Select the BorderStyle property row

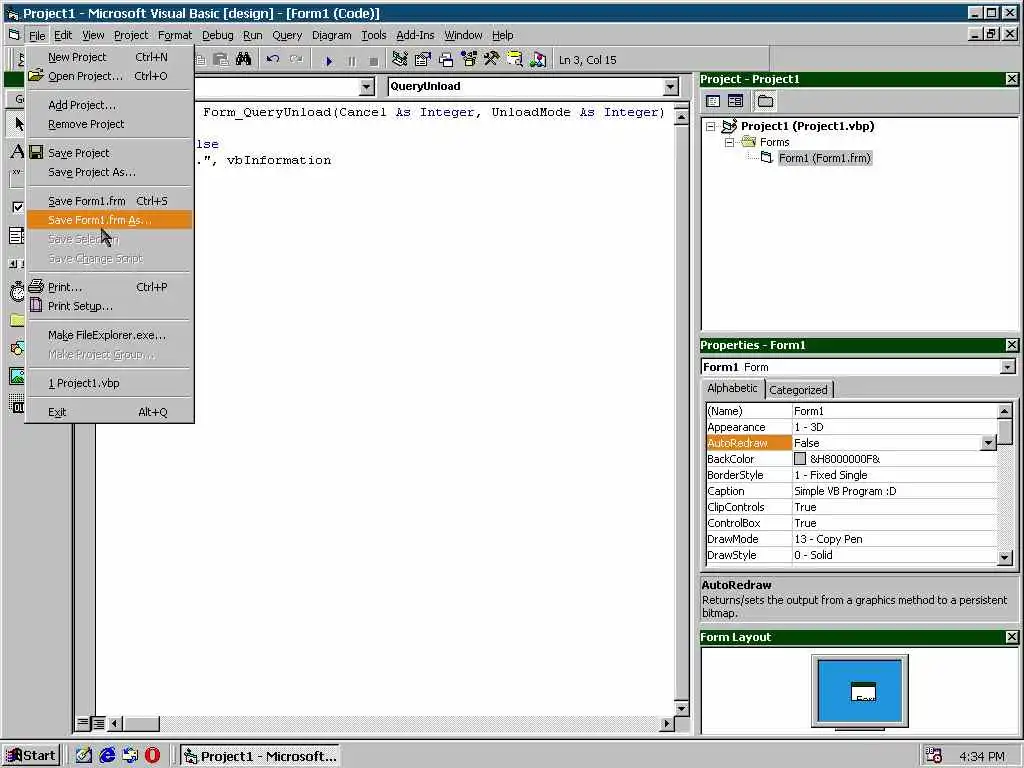(x=852, y=475)
